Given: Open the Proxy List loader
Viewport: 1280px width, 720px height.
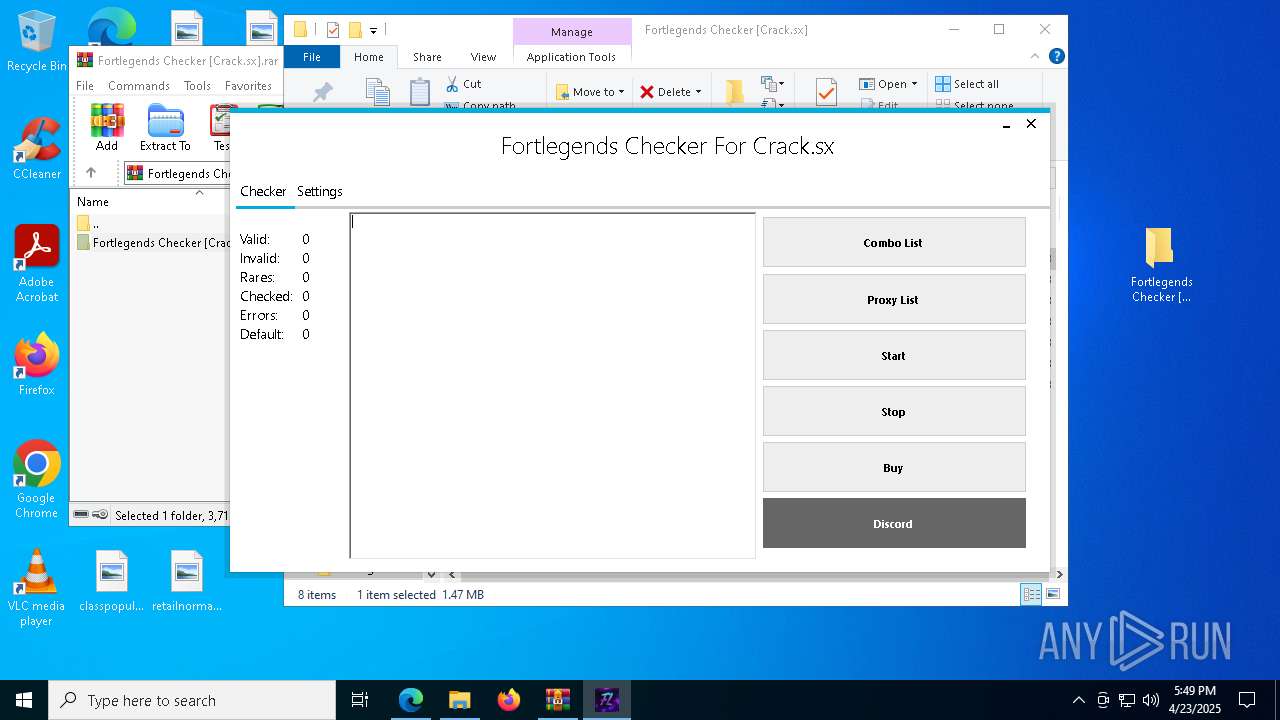Looking at the screenshot, I should (x=894, y=299).
